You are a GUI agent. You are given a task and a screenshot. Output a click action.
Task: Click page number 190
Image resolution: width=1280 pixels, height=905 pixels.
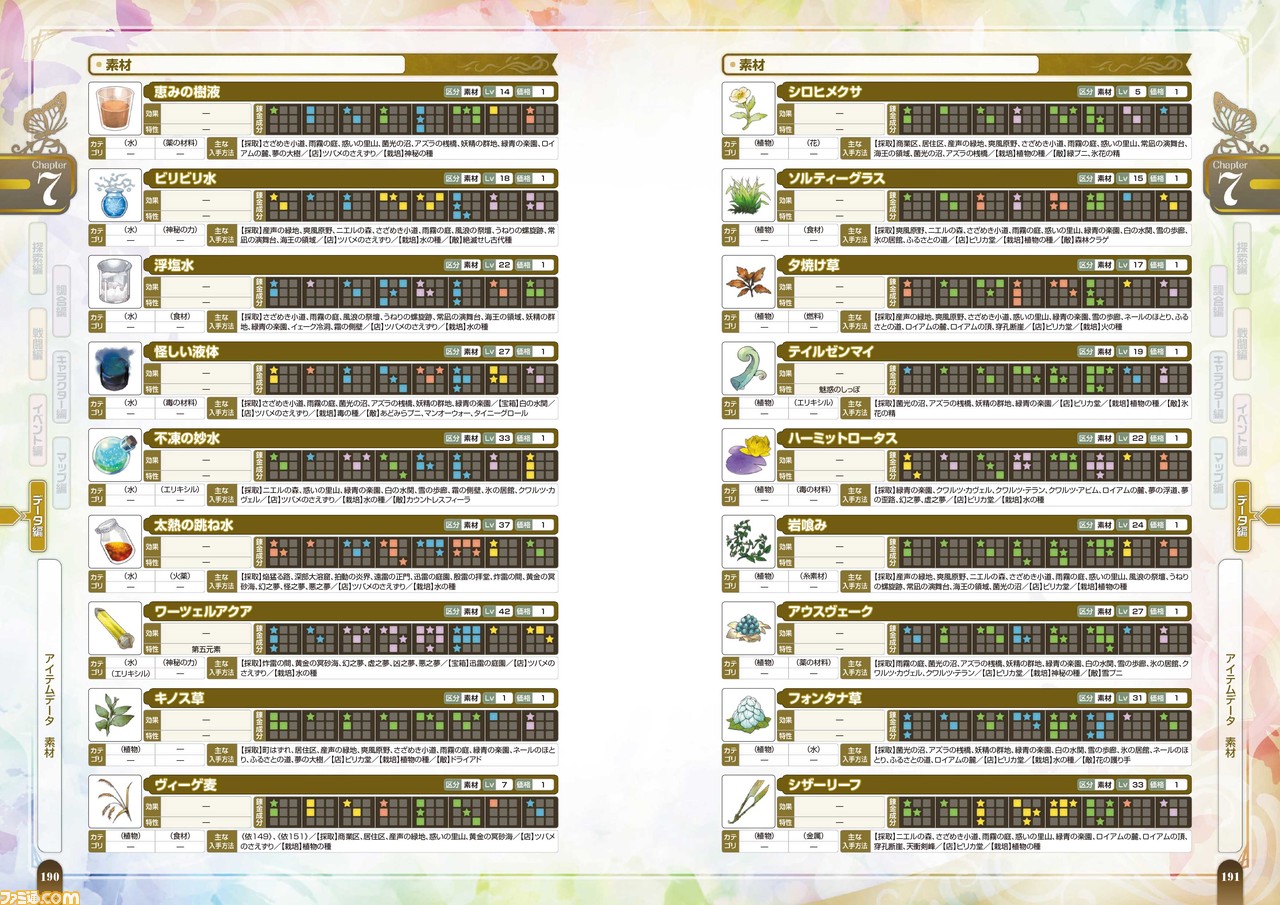50,877
